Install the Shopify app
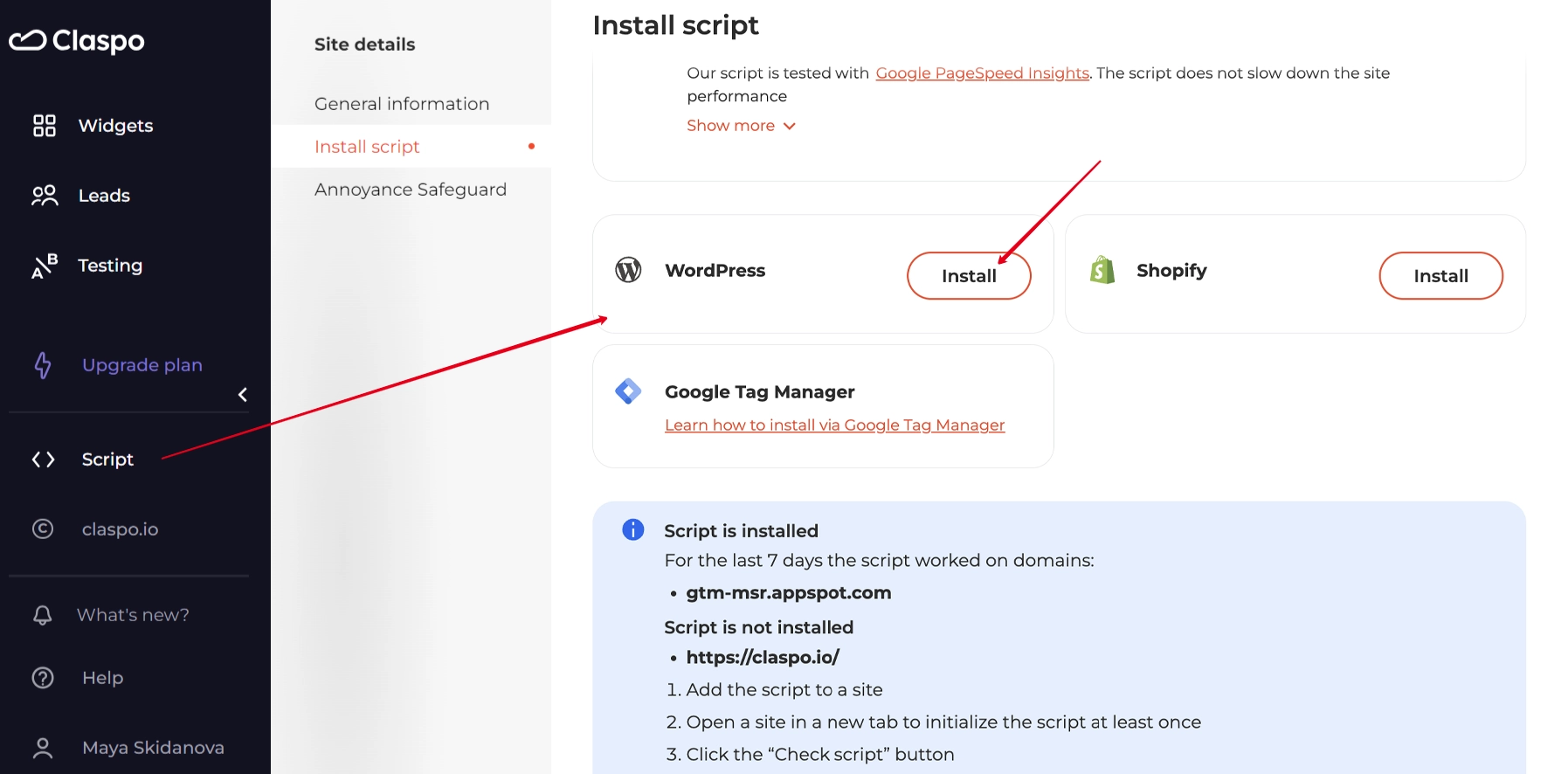Image resolution: width=1568 pixels, height=774 pixels. (1440, 276)
